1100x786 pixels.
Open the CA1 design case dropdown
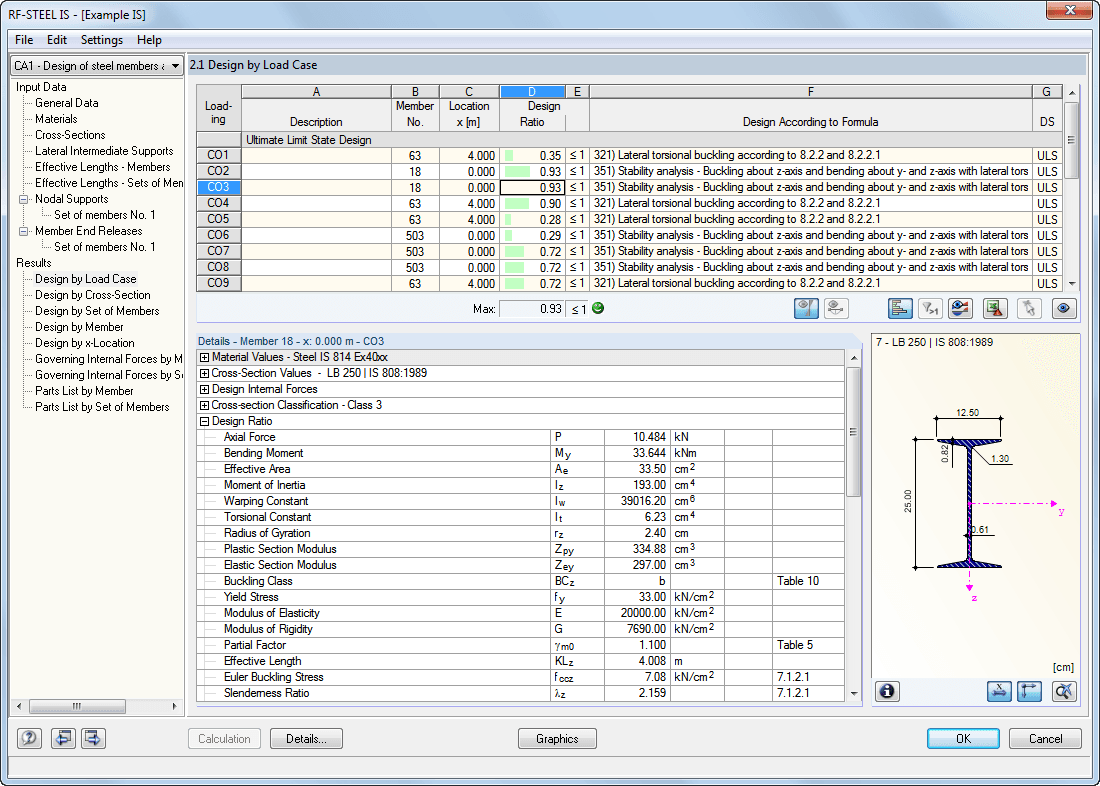pos(97,66)
